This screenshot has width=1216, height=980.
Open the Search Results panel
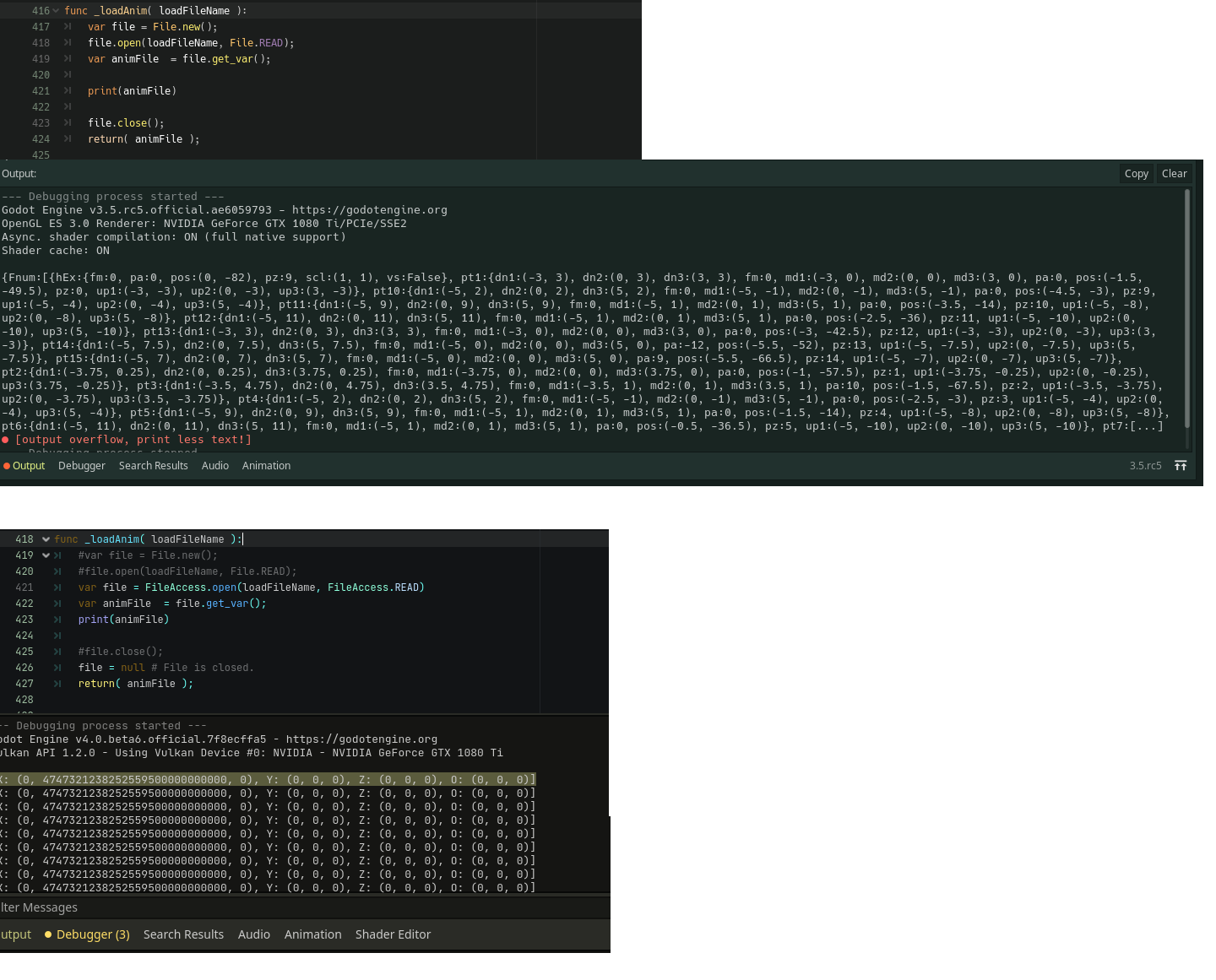tap(153, 465)
